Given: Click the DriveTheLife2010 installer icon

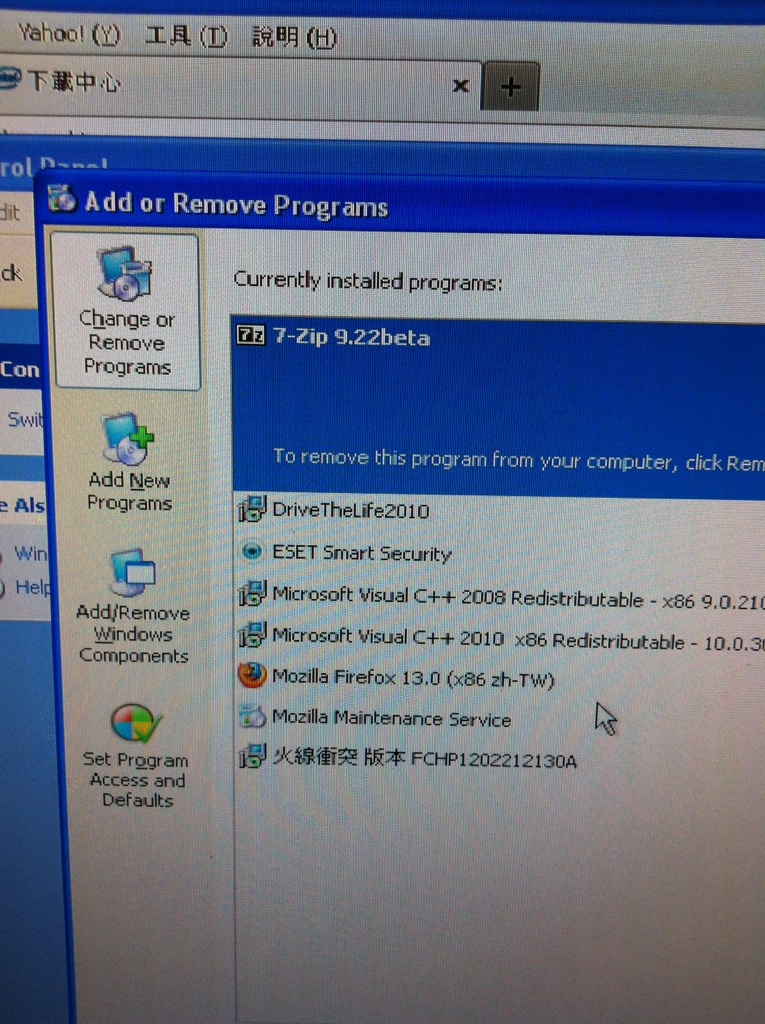Looking at the screenshot, I should 252,509.
